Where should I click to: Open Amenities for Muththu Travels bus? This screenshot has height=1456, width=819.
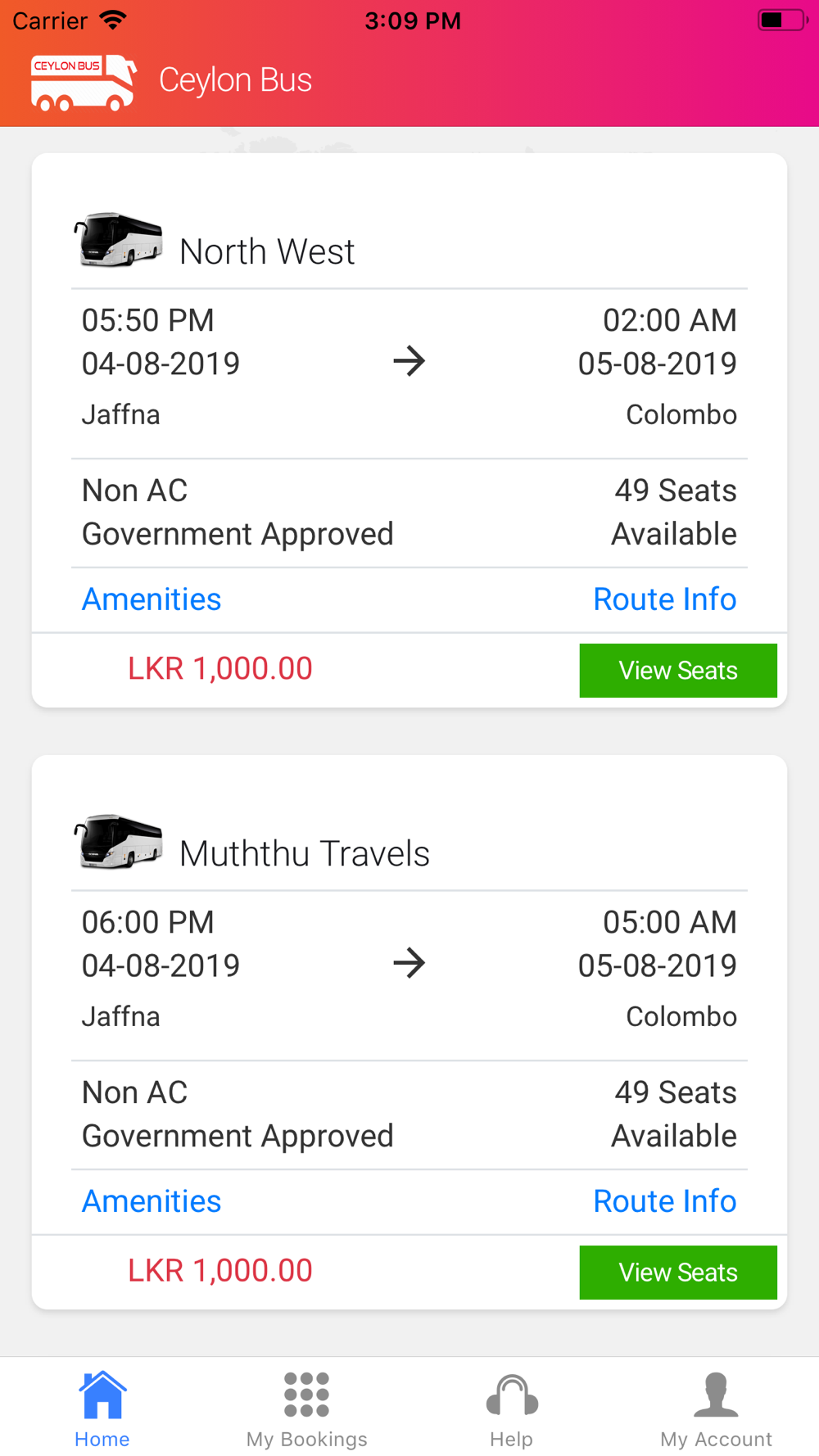coord(152,1201)
